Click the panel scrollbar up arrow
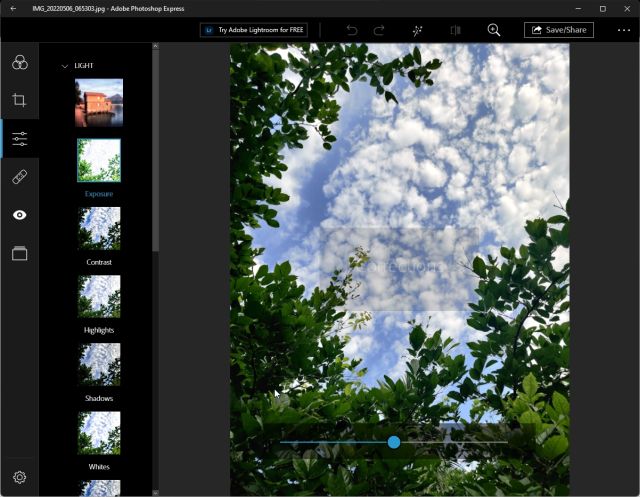 point(156,46)
